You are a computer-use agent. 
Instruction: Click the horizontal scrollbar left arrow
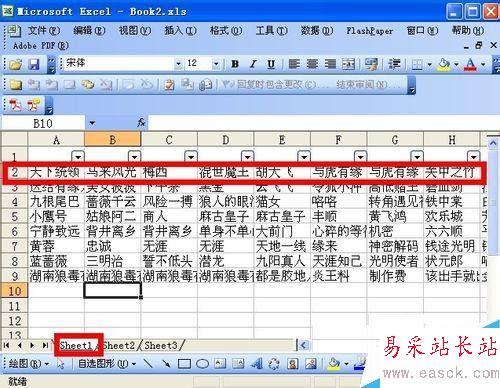click(303, 345)
